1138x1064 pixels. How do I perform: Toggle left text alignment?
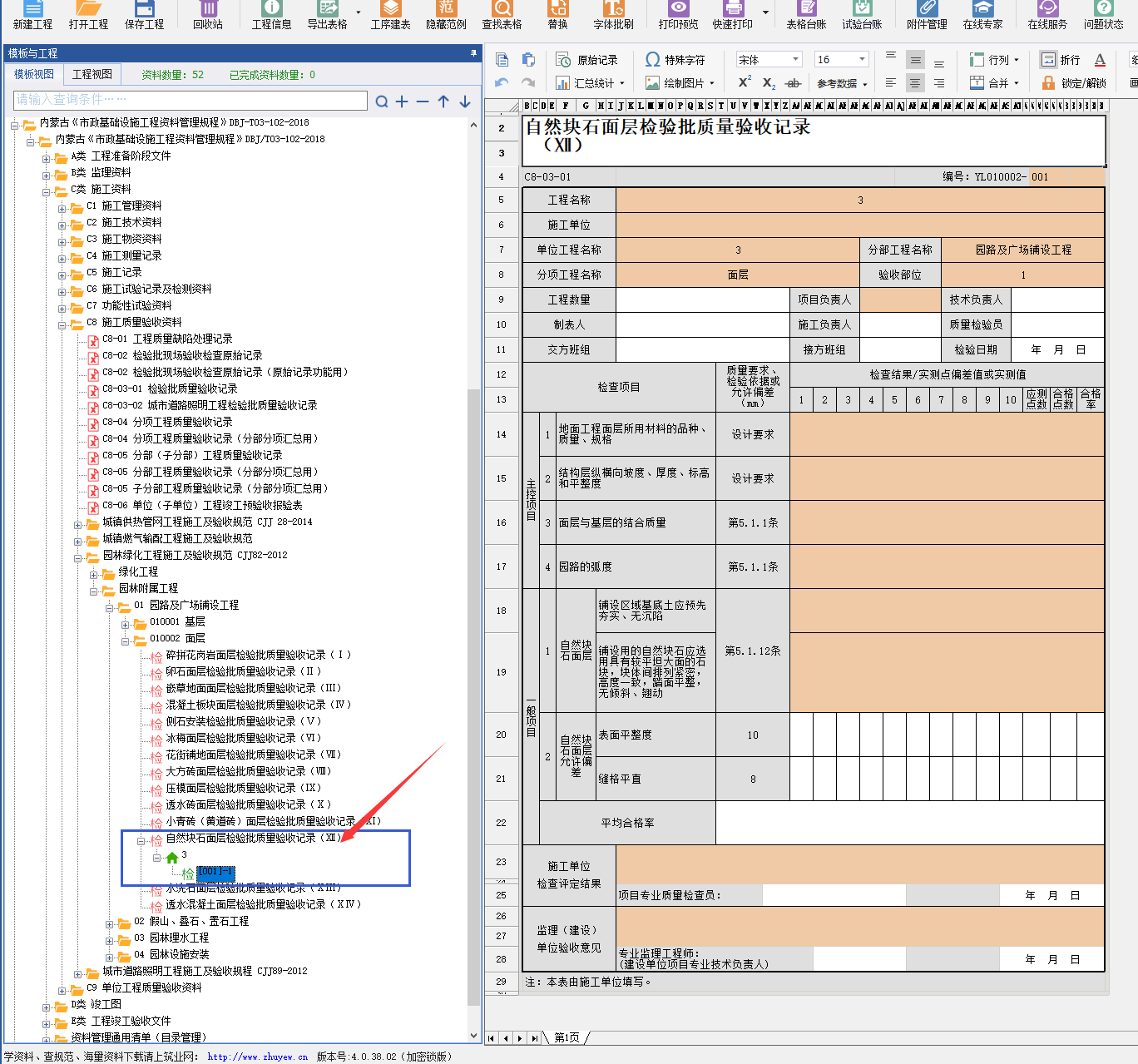tap(891, 82)
